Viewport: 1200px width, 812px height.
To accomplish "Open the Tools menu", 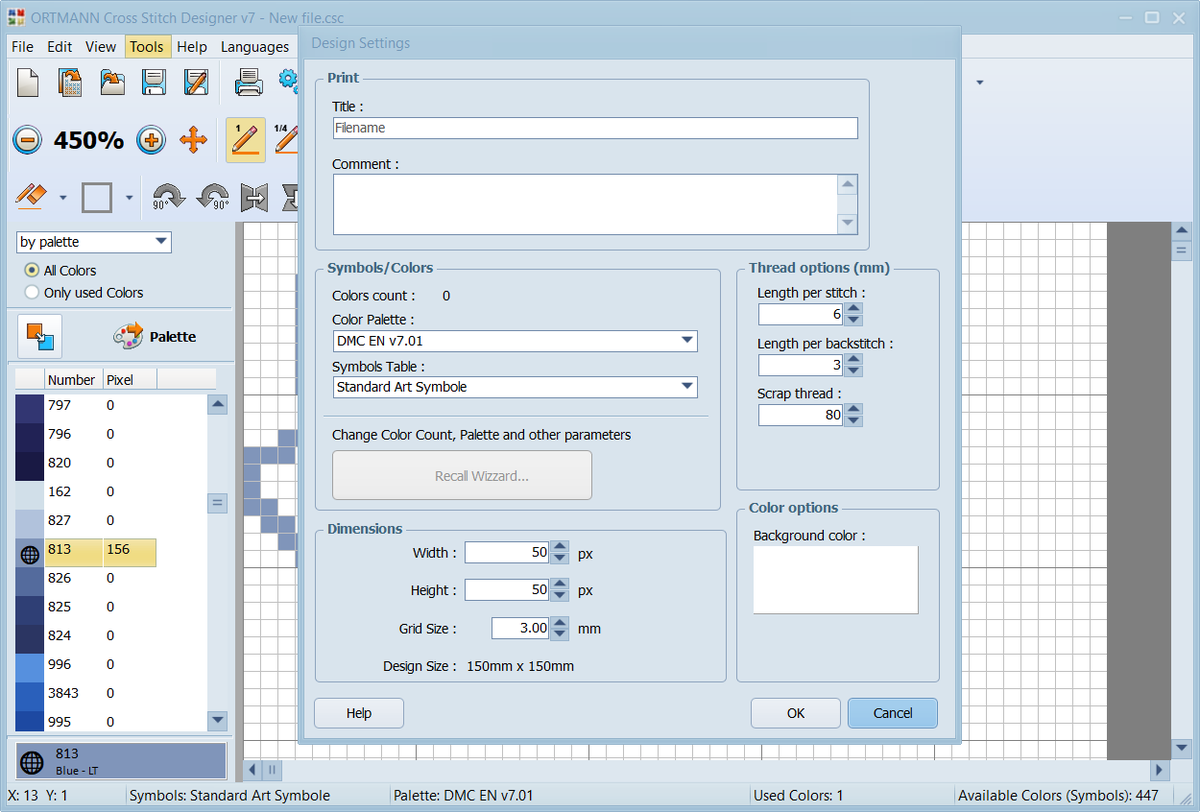I will pyautogui.click(x=146, y=47).
